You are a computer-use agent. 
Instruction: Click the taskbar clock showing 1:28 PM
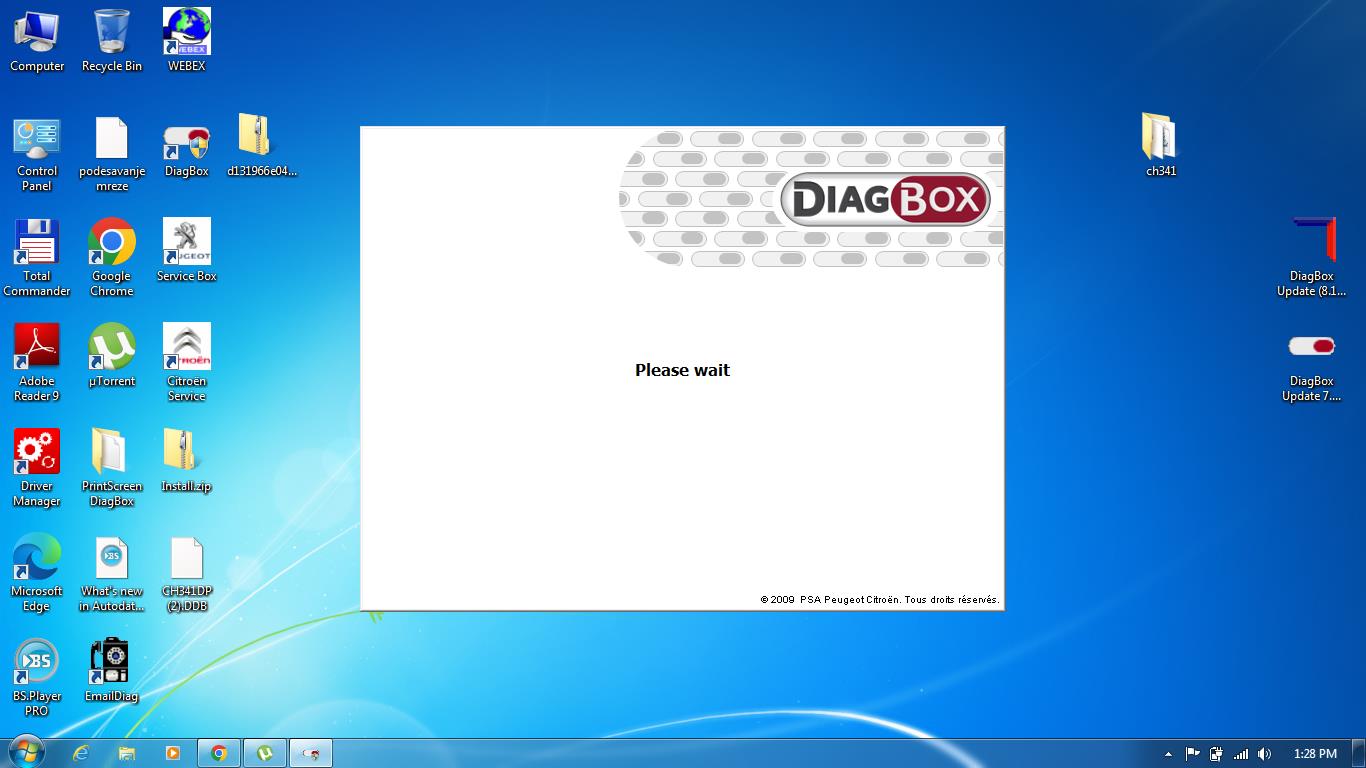1314,754
